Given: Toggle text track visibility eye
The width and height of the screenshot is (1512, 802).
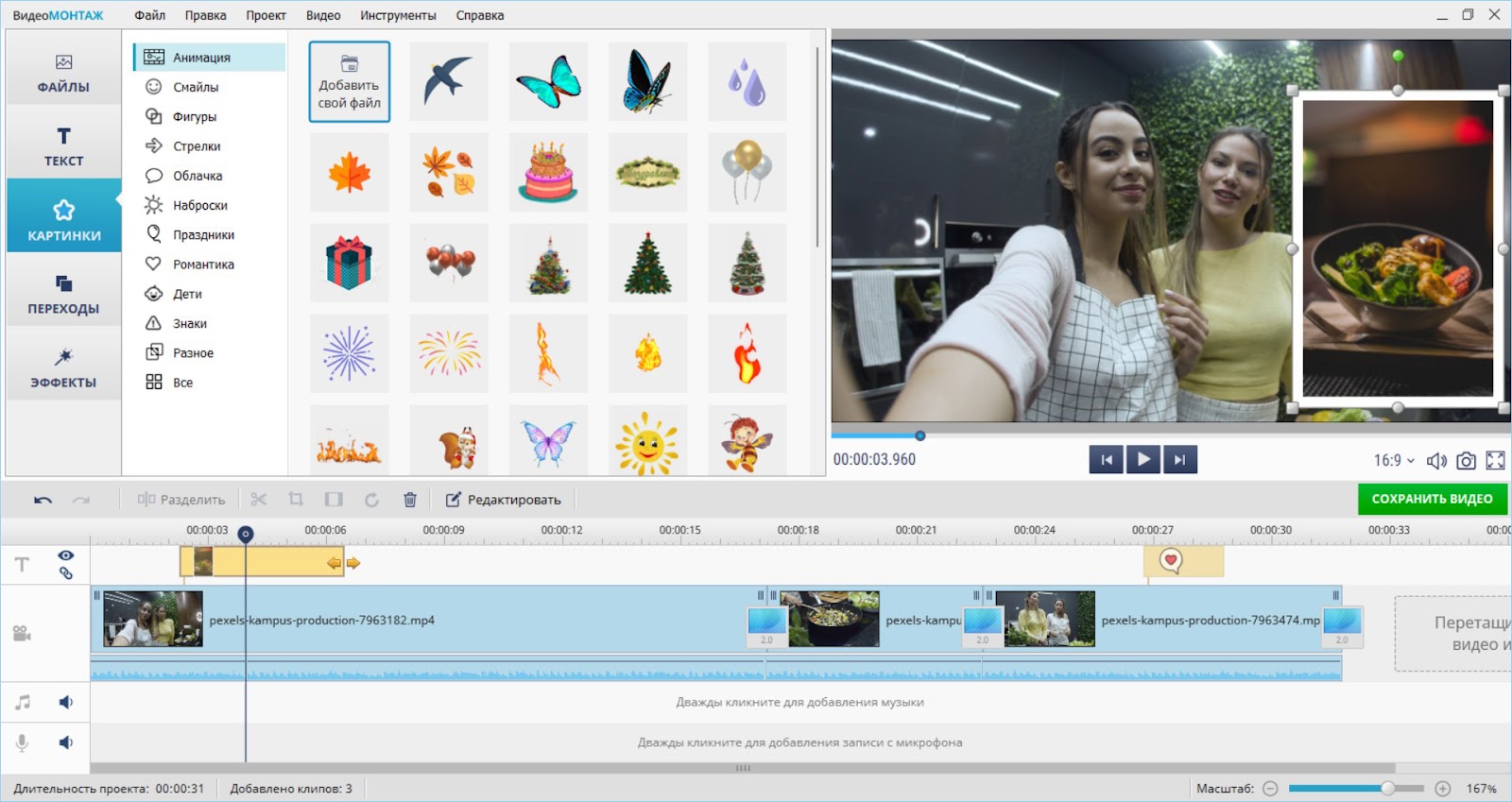Looking at the screenshot, I should [66, 555].
